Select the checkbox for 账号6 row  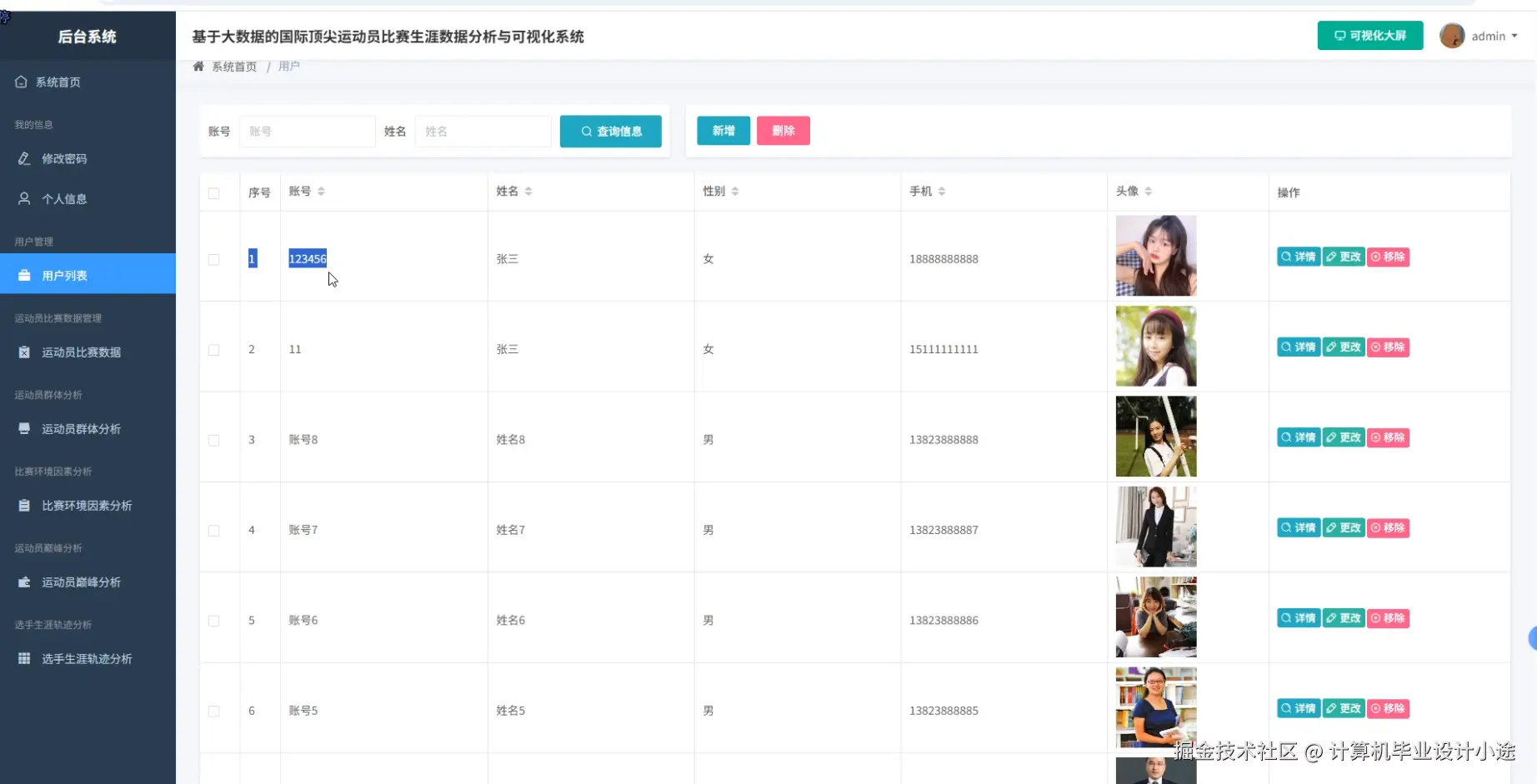214,621
